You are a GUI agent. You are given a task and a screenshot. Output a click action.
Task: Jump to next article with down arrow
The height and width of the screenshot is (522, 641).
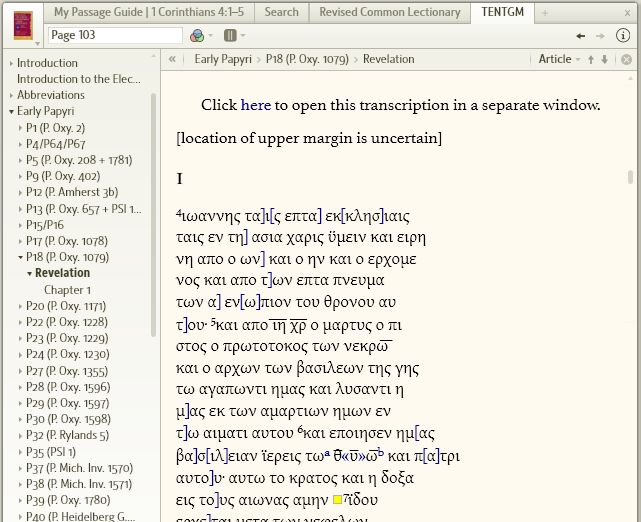(605, 60)
